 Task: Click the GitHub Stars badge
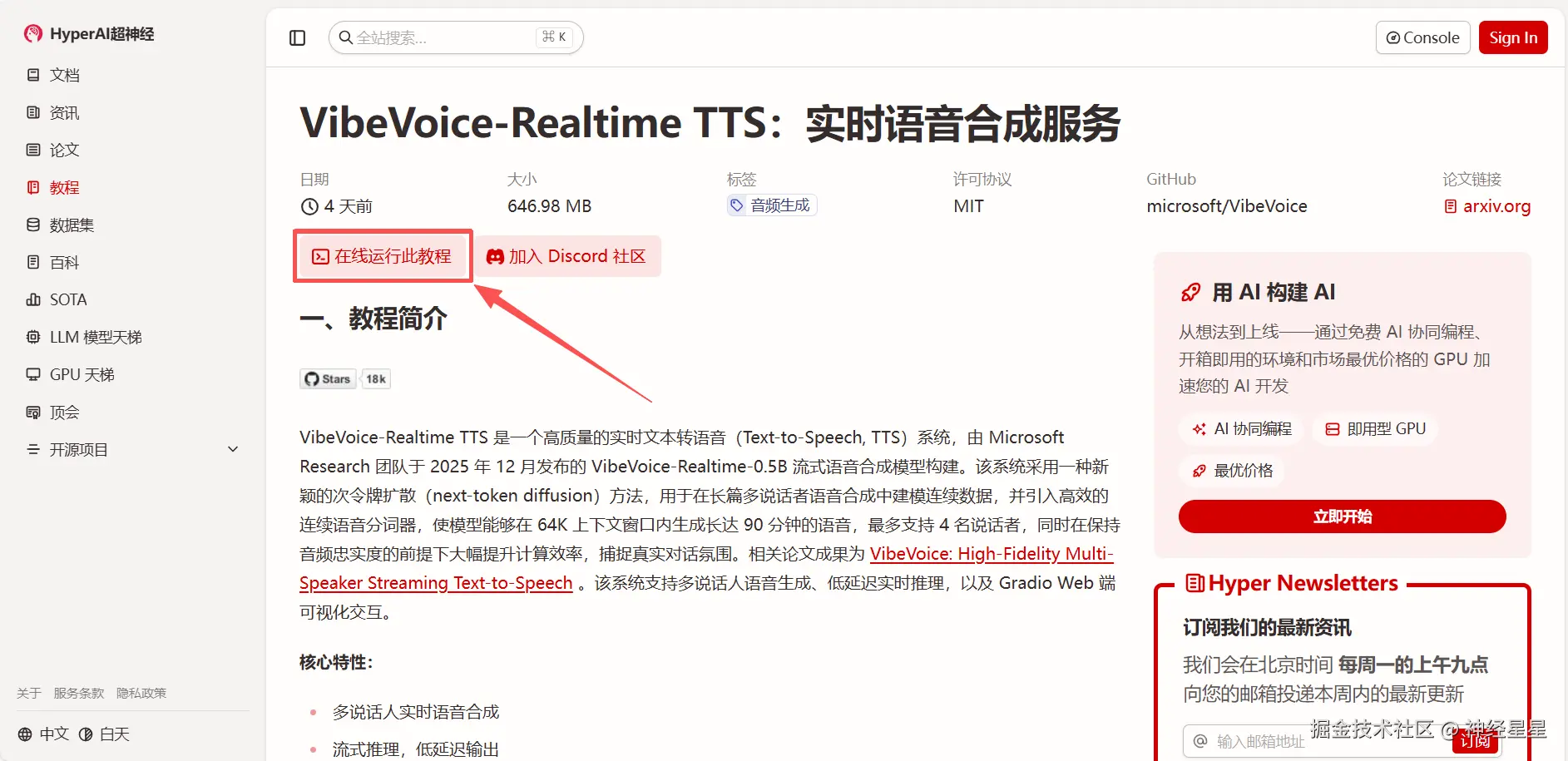tap(328, 379)
